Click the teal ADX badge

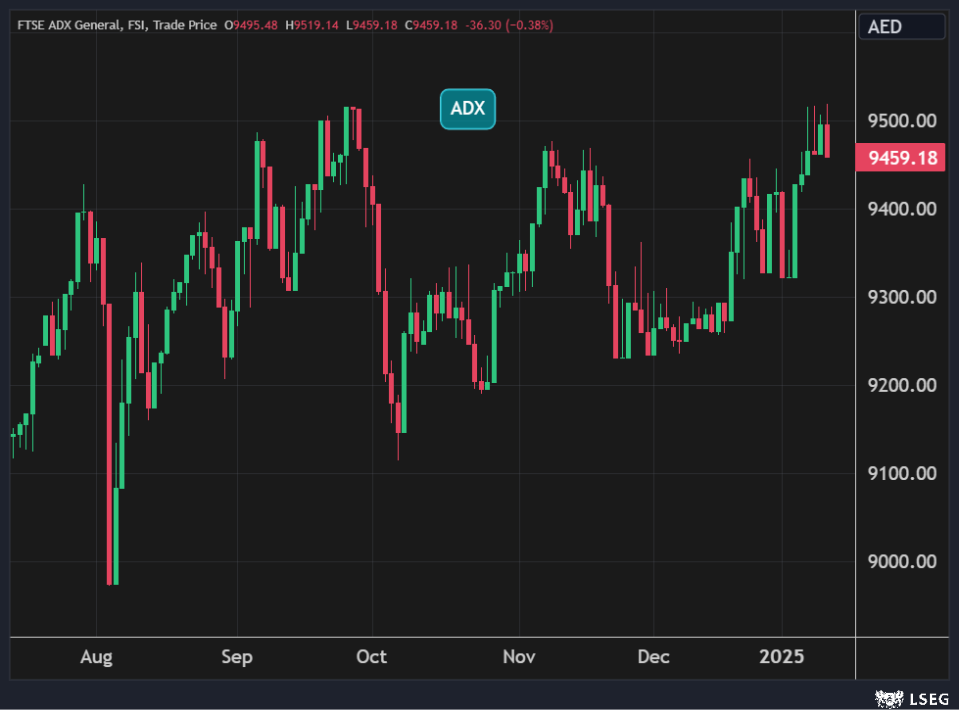(x=467, y=109)
